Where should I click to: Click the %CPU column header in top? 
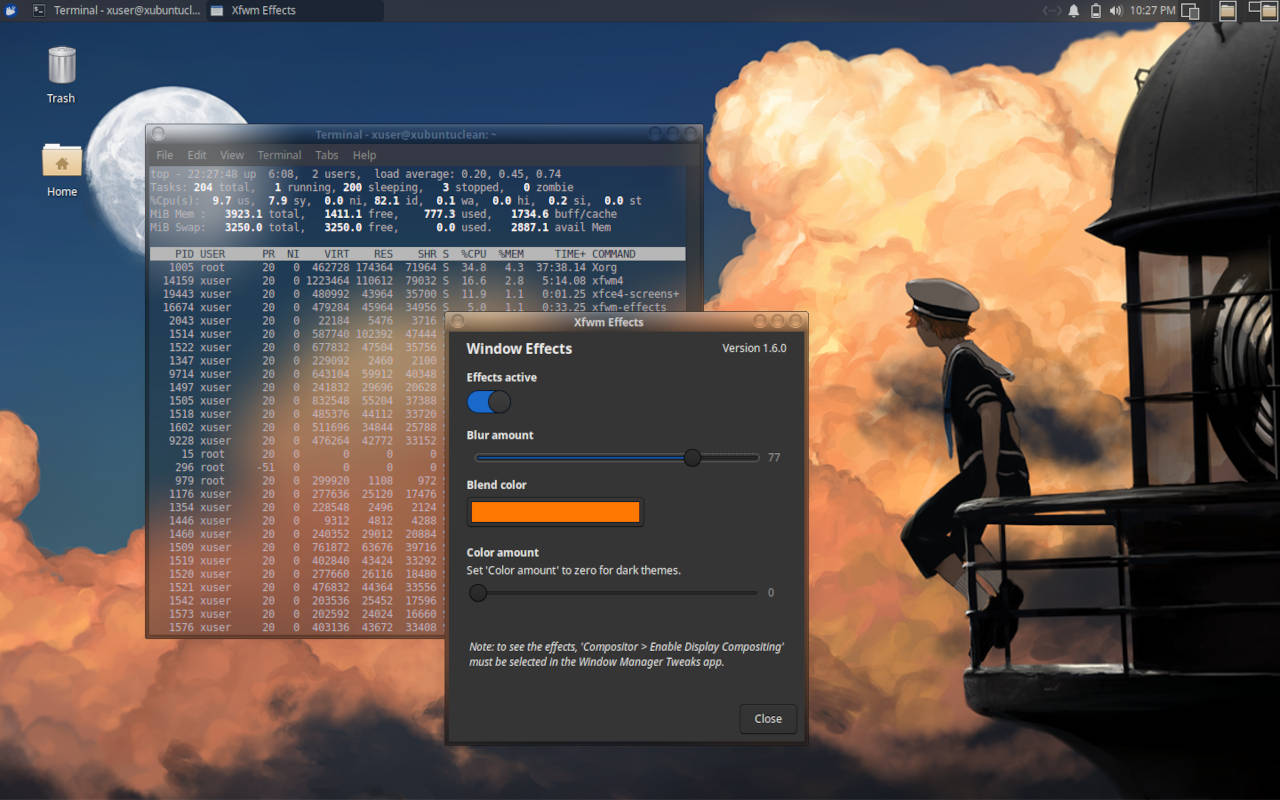473,254
